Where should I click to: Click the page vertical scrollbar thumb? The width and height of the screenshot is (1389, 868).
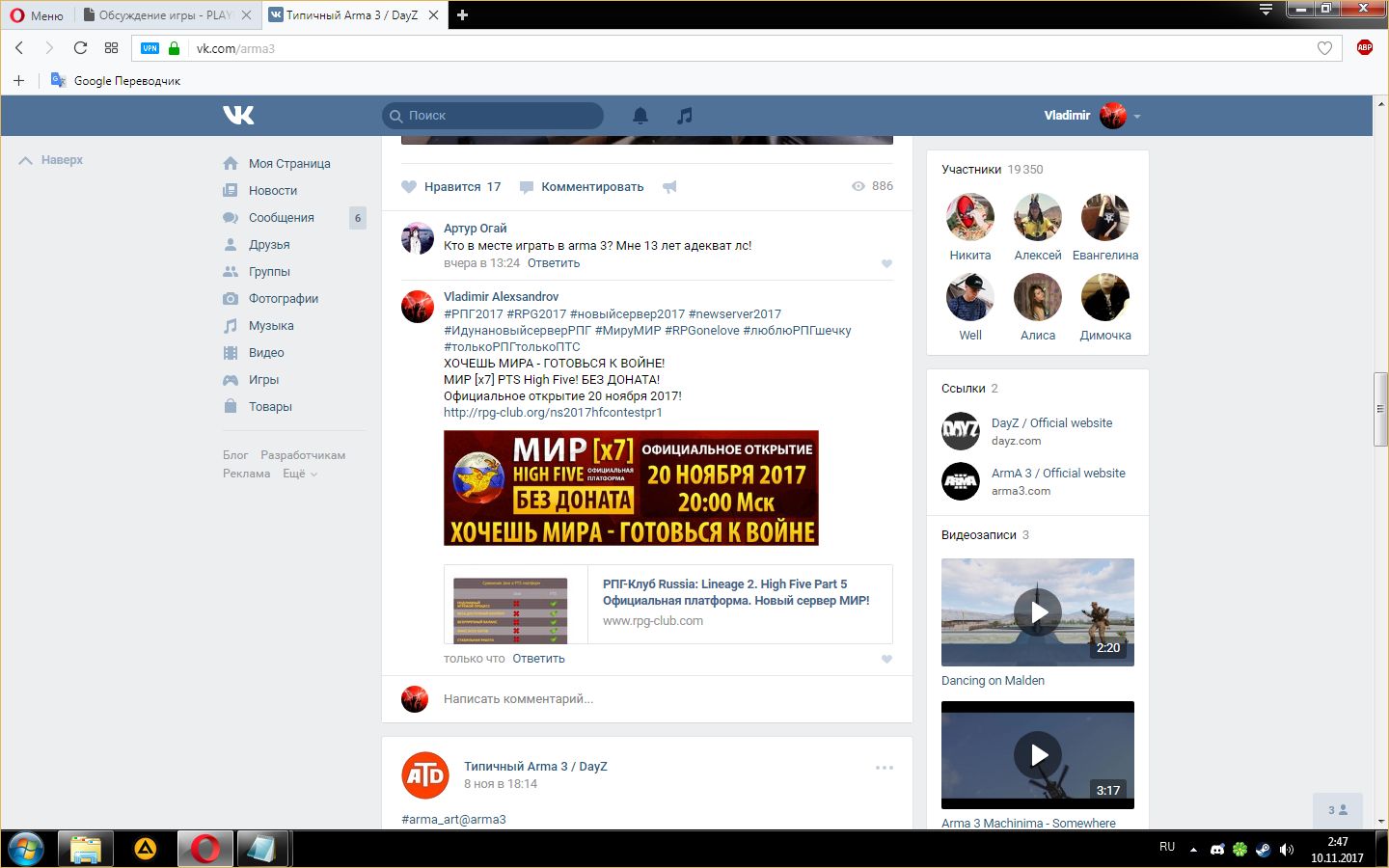(x=1380, y=409)
